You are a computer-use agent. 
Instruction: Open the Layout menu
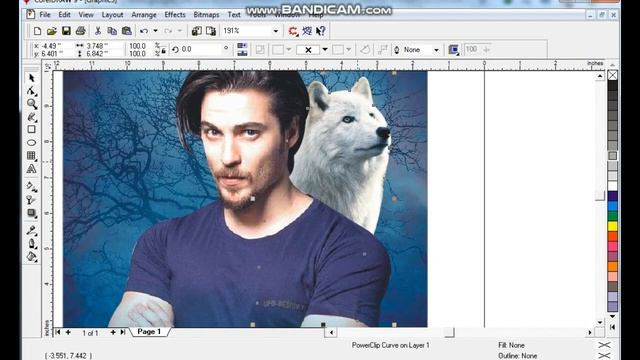112,15
